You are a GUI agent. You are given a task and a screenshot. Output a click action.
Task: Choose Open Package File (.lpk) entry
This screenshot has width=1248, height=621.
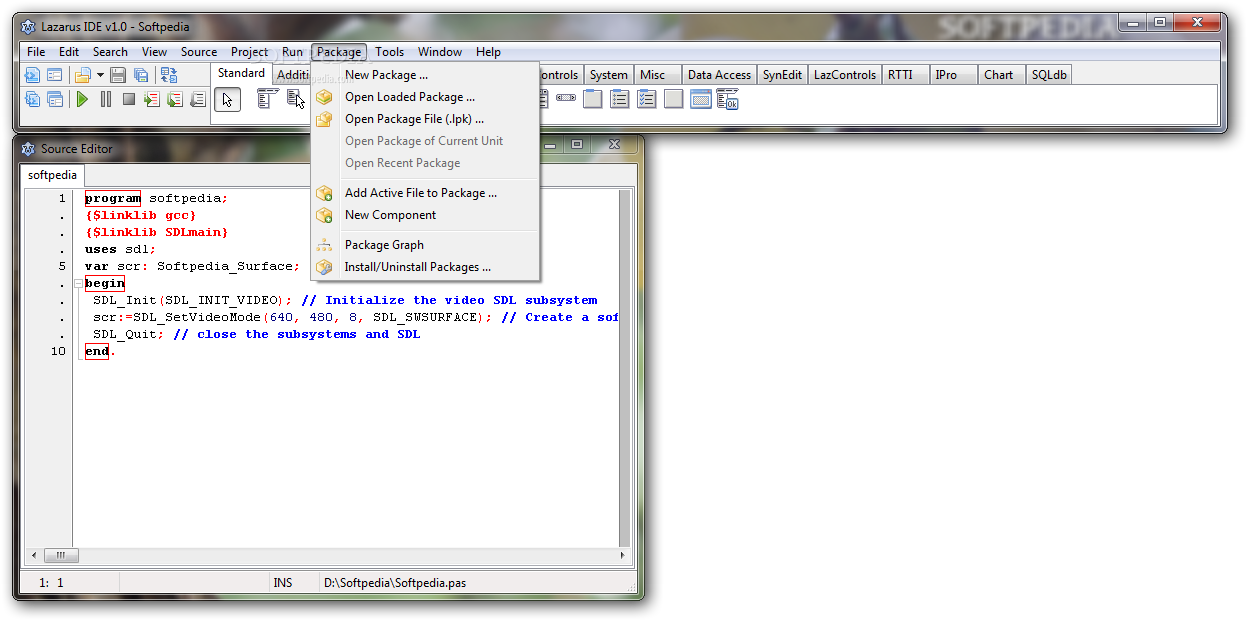click(x=425, y=119)
